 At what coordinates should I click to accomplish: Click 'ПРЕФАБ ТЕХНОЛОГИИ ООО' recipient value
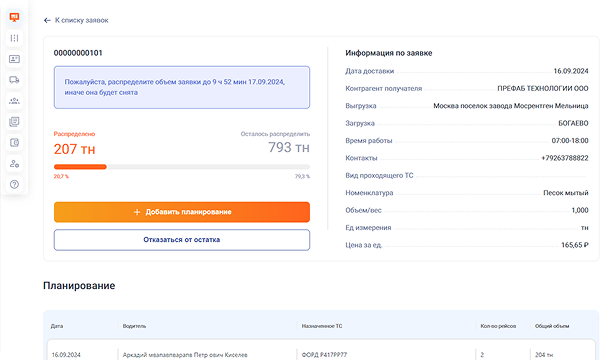point(543,89)
